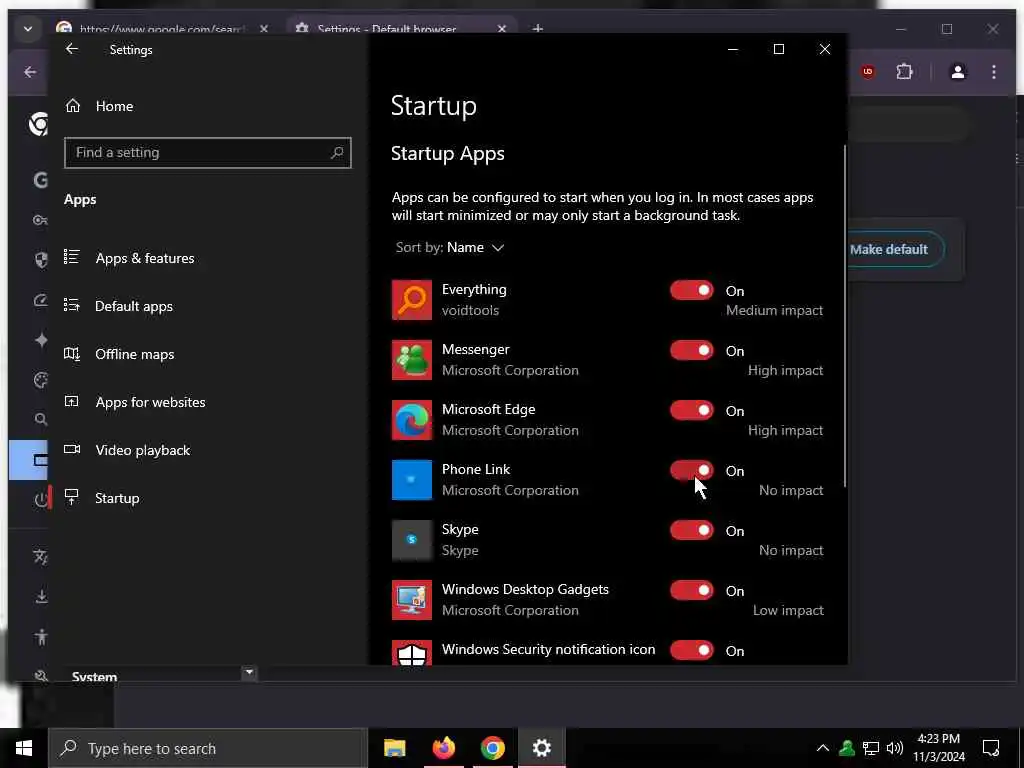Screen dimensions: 1024x768
Task: Open Chrome three-dot menu
Action: (993, 72)
